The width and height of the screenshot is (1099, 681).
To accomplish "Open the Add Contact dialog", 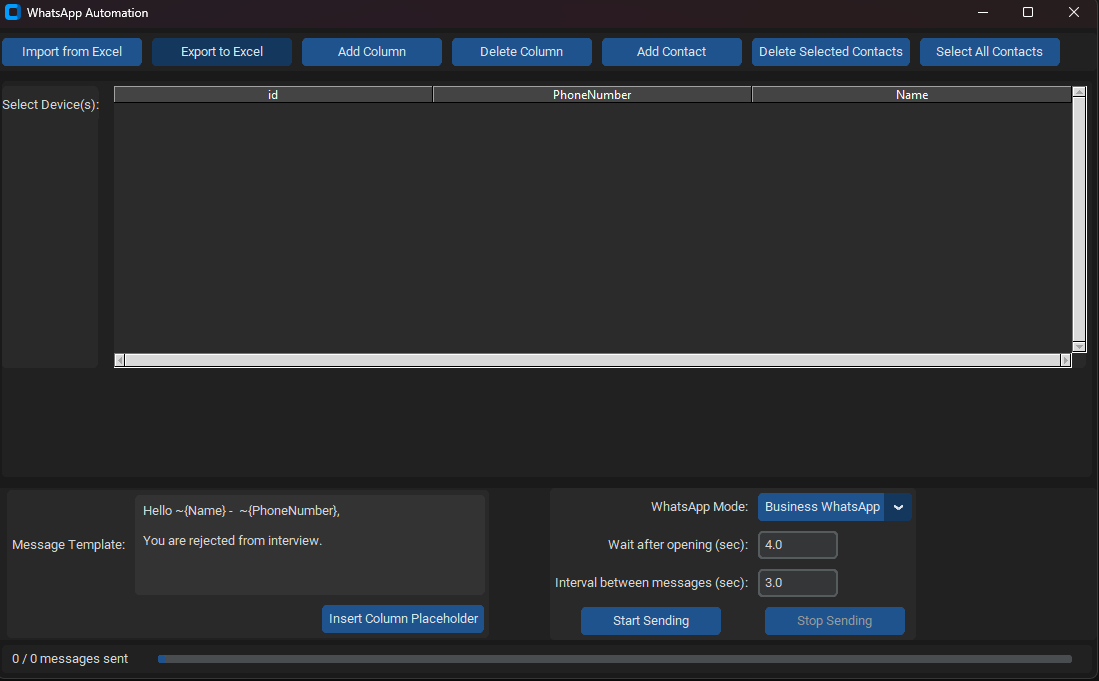I will tap(671, 52).
